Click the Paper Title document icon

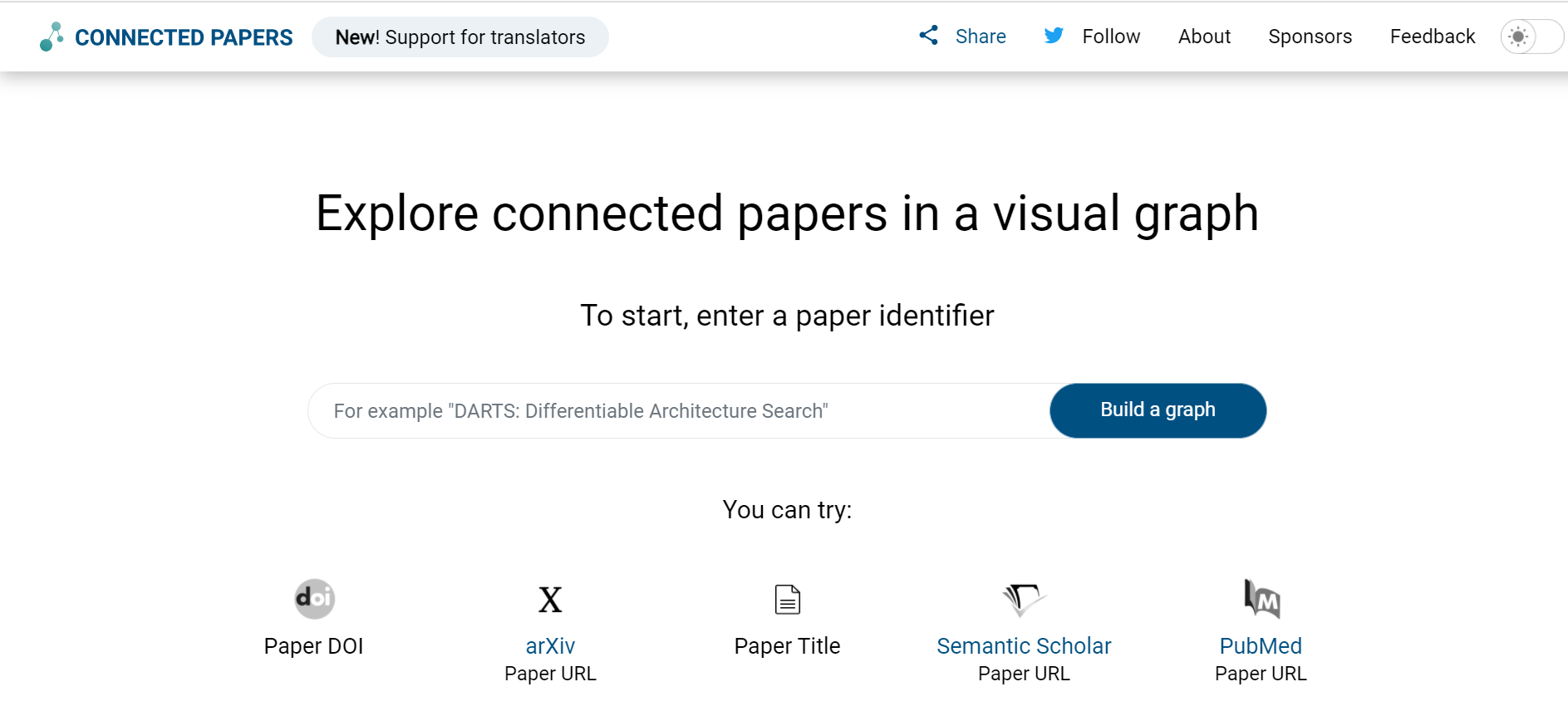click(787, 600)
